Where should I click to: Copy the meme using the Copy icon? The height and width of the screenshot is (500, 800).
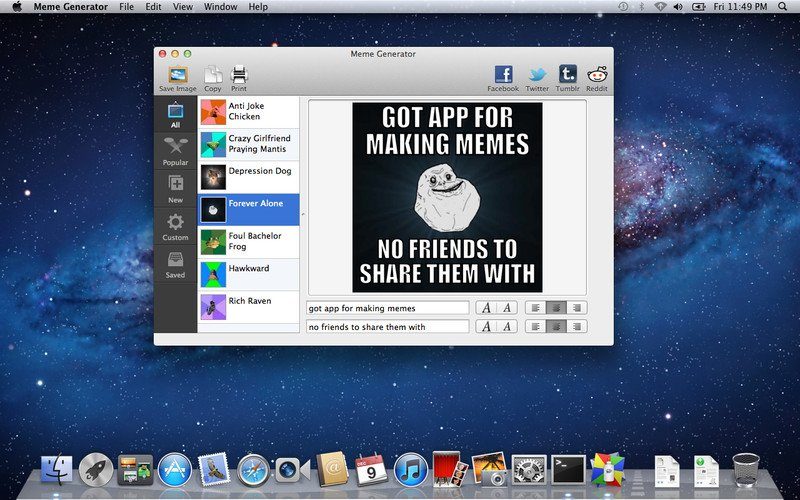point(213,79)
